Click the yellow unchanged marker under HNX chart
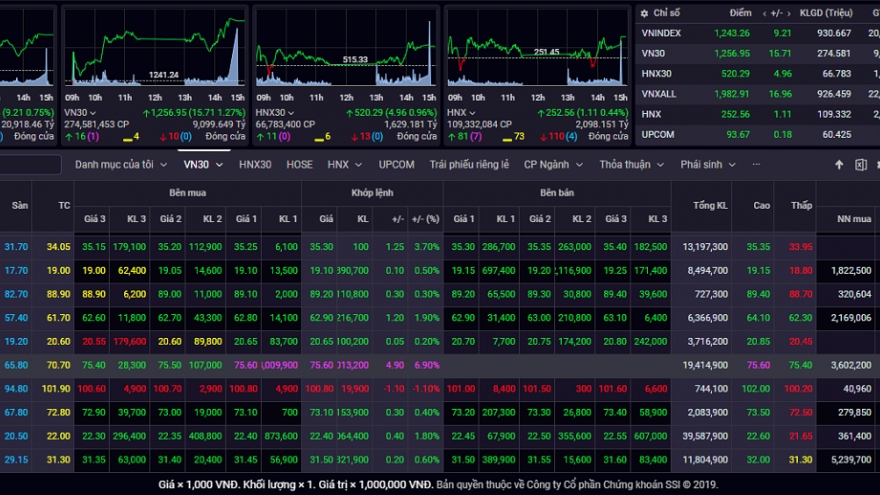Viewport: 880px width, 495px height. point(505,136)
